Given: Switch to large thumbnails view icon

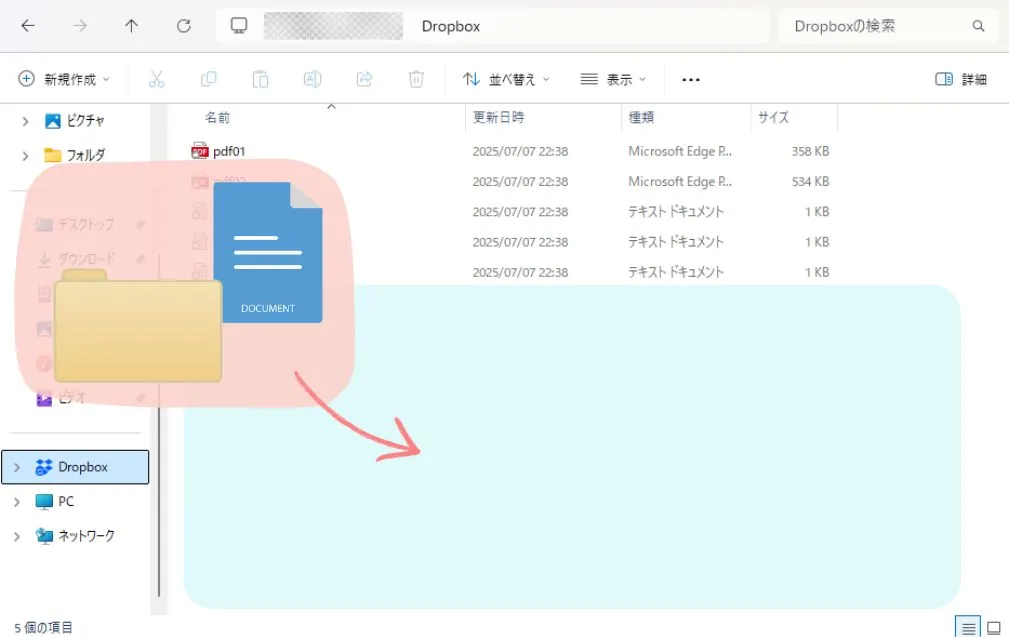Looking at the screenshot, I should [994, 627].
